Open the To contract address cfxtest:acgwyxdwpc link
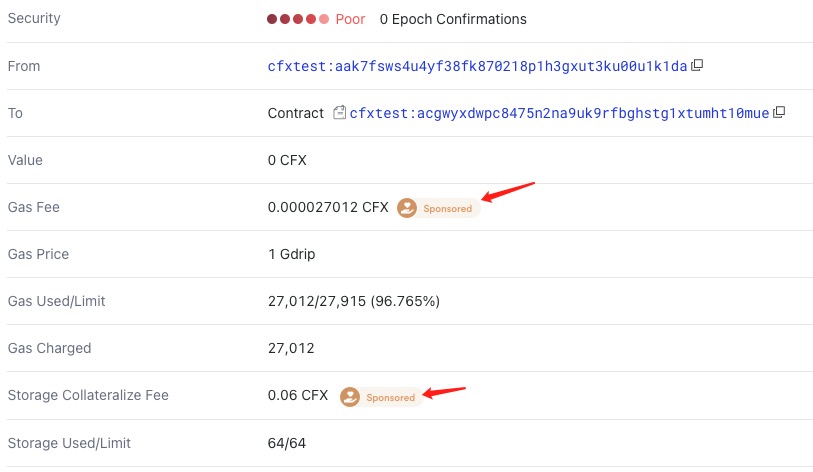Screen dimensions: 813x472 559,113
